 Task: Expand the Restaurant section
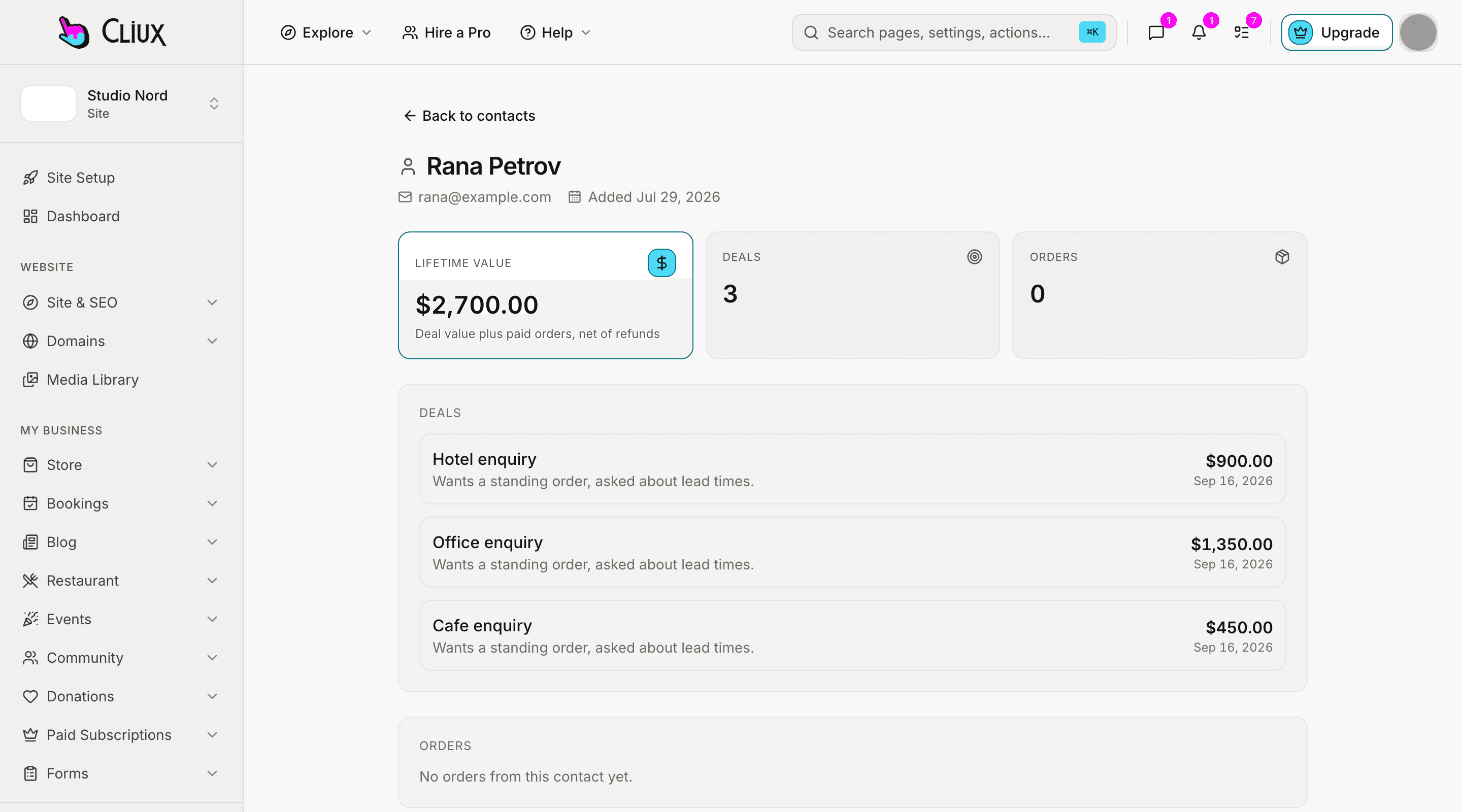click(x=121, y=581)
